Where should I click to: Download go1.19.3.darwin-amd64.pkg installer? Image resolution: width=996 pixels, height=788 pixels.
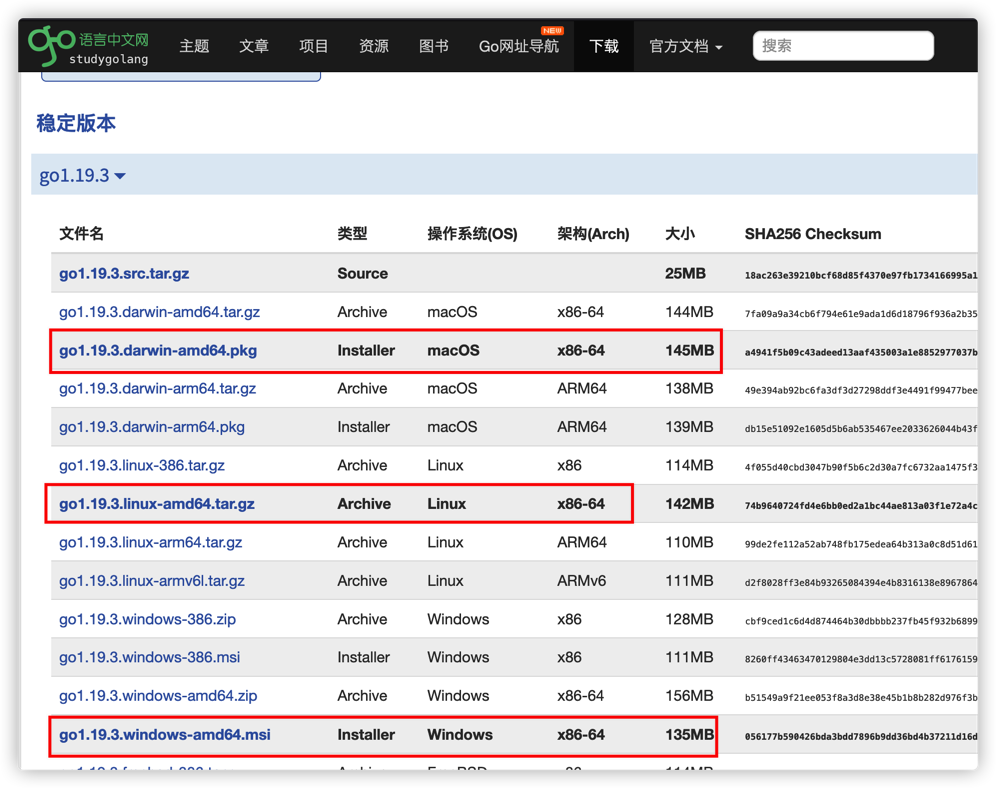(x=158, y=351)
